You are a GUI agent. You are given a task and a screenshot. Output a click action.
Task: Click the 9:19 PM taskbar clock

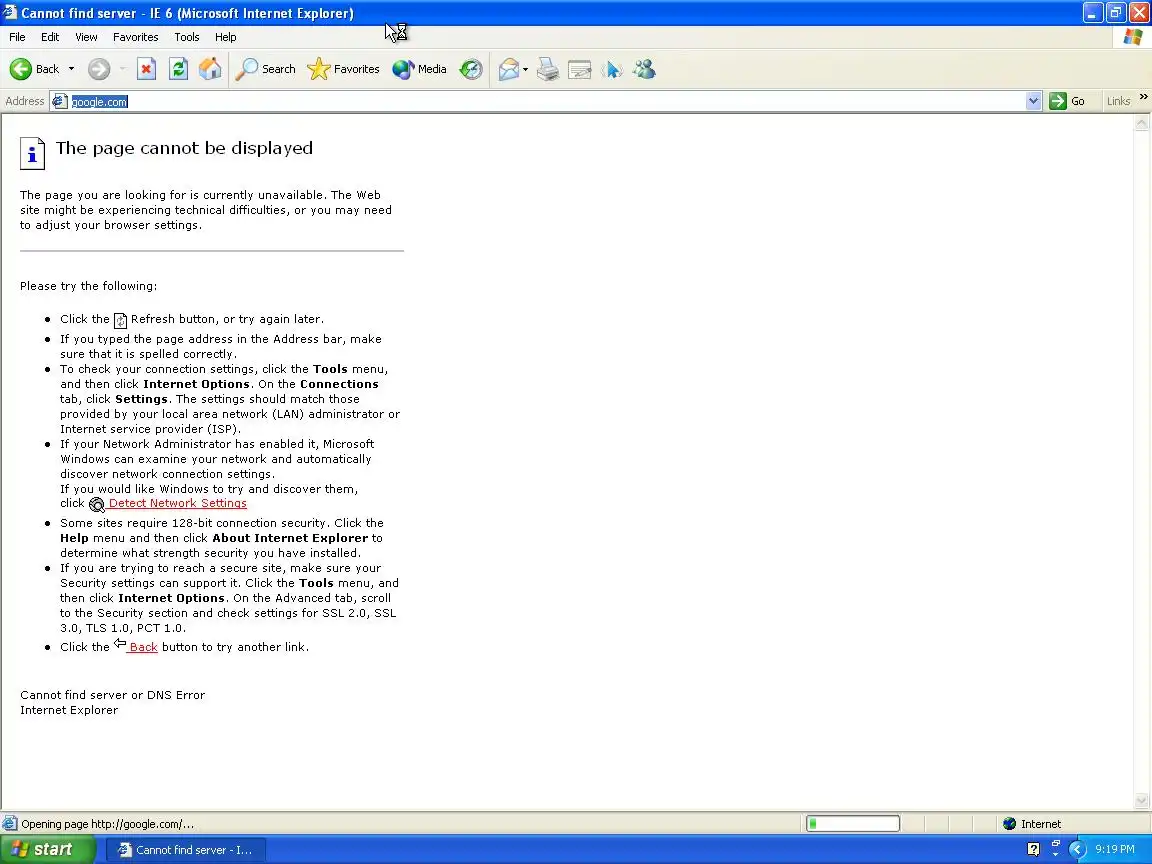[x=1115, y=849]
